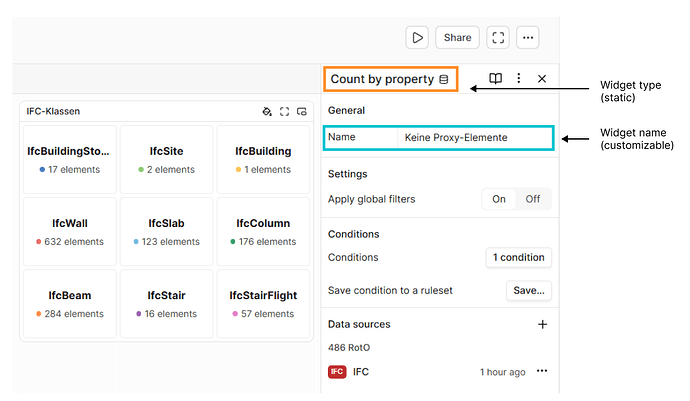This screenshot has height=401, width=690.
Task: Click the Share button
Action: [457, 37]
